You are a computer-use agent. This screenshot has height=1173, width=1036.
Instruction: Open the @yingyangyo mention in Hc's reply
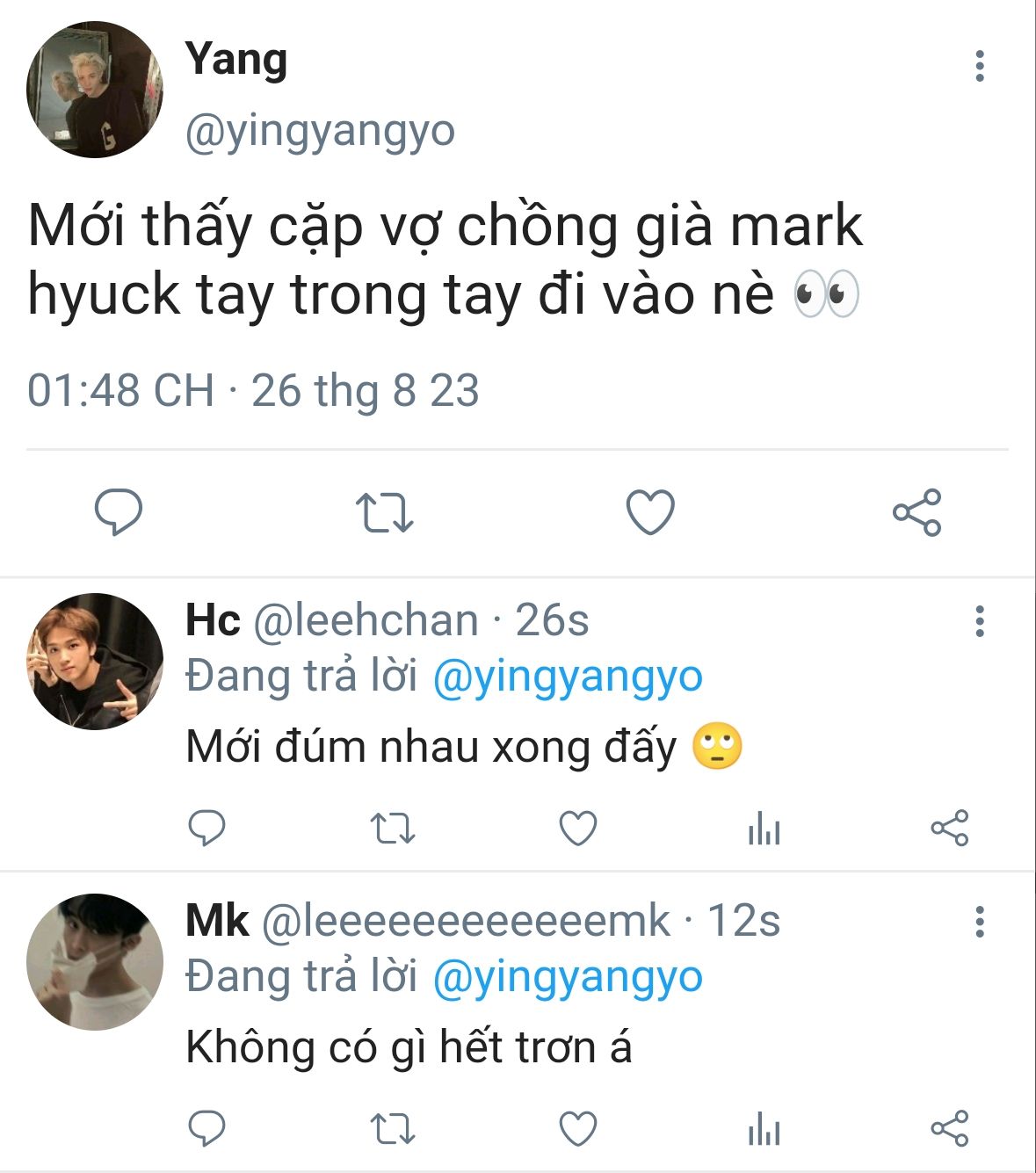[x=568, y=677]
